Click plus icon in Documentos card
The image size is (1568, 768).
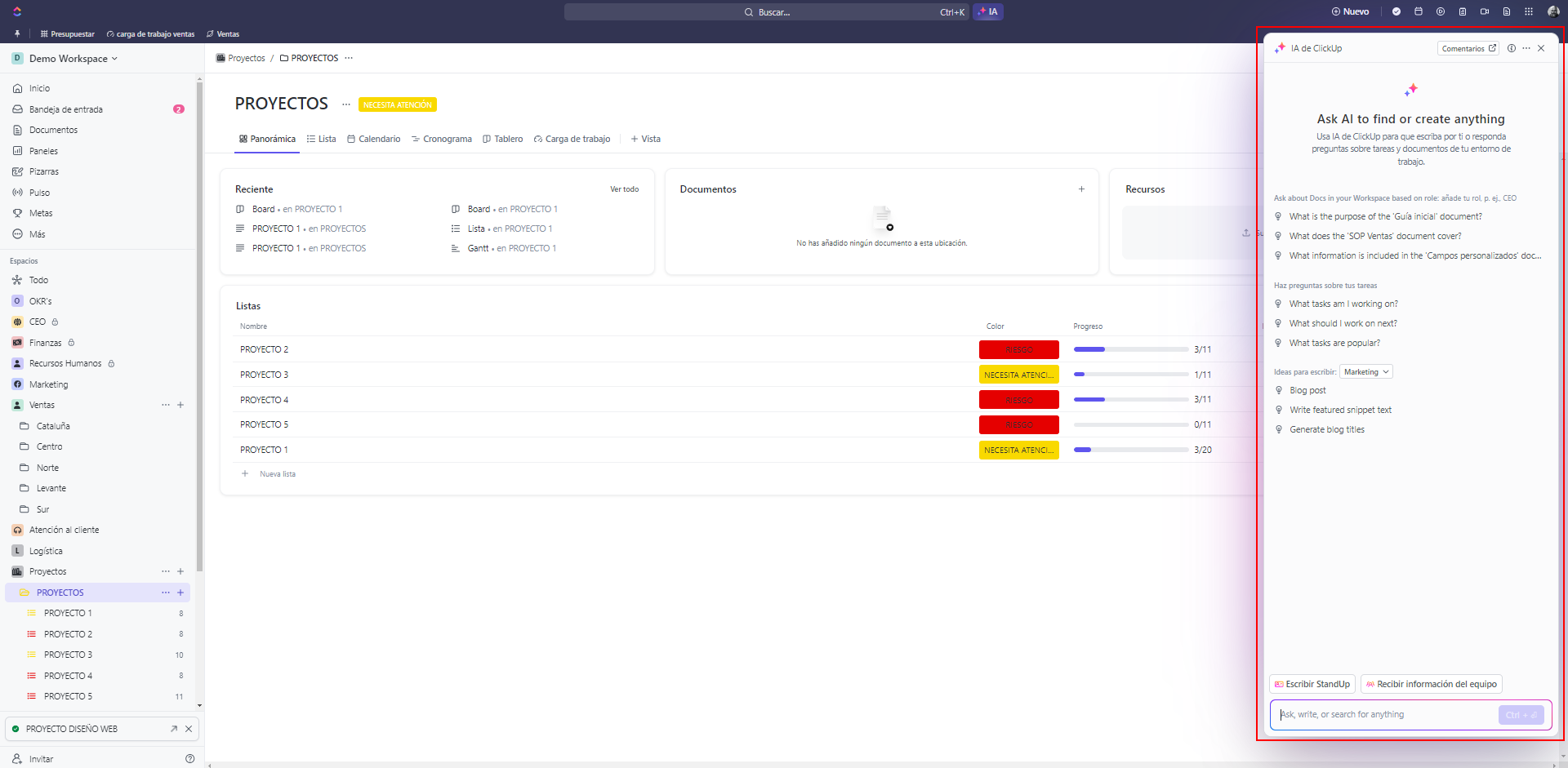(x=1081, y=189)
